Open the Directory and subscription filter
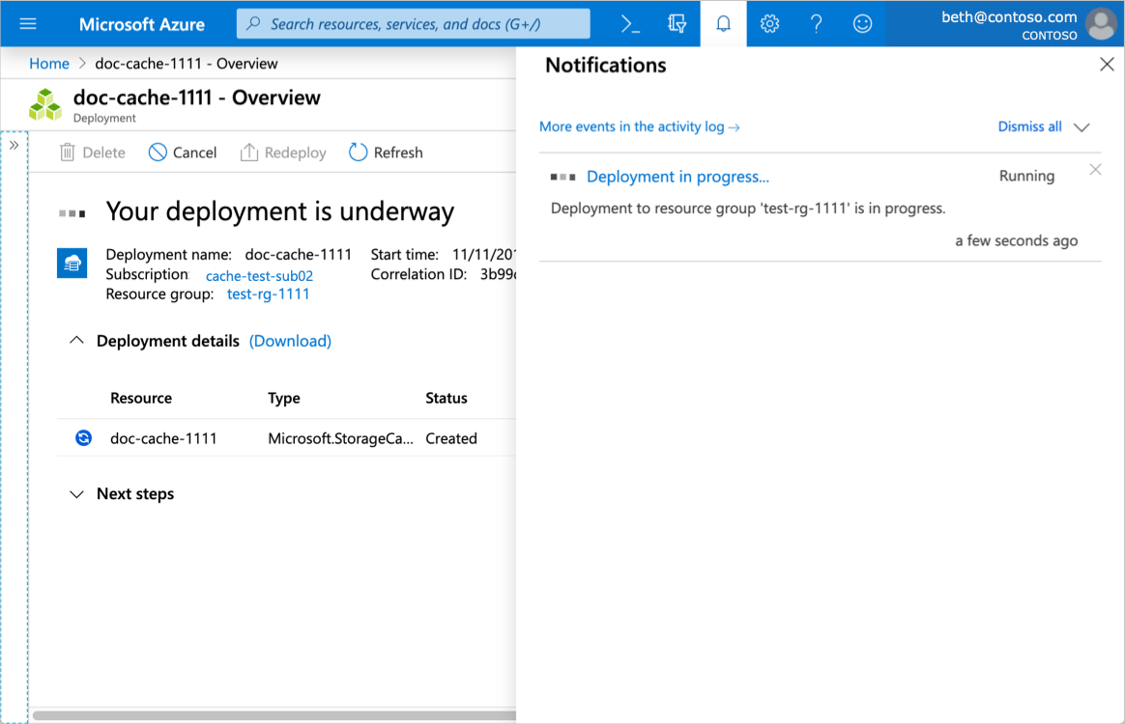This screenshot has height=724, width=1125. click(x=676, y=22)
